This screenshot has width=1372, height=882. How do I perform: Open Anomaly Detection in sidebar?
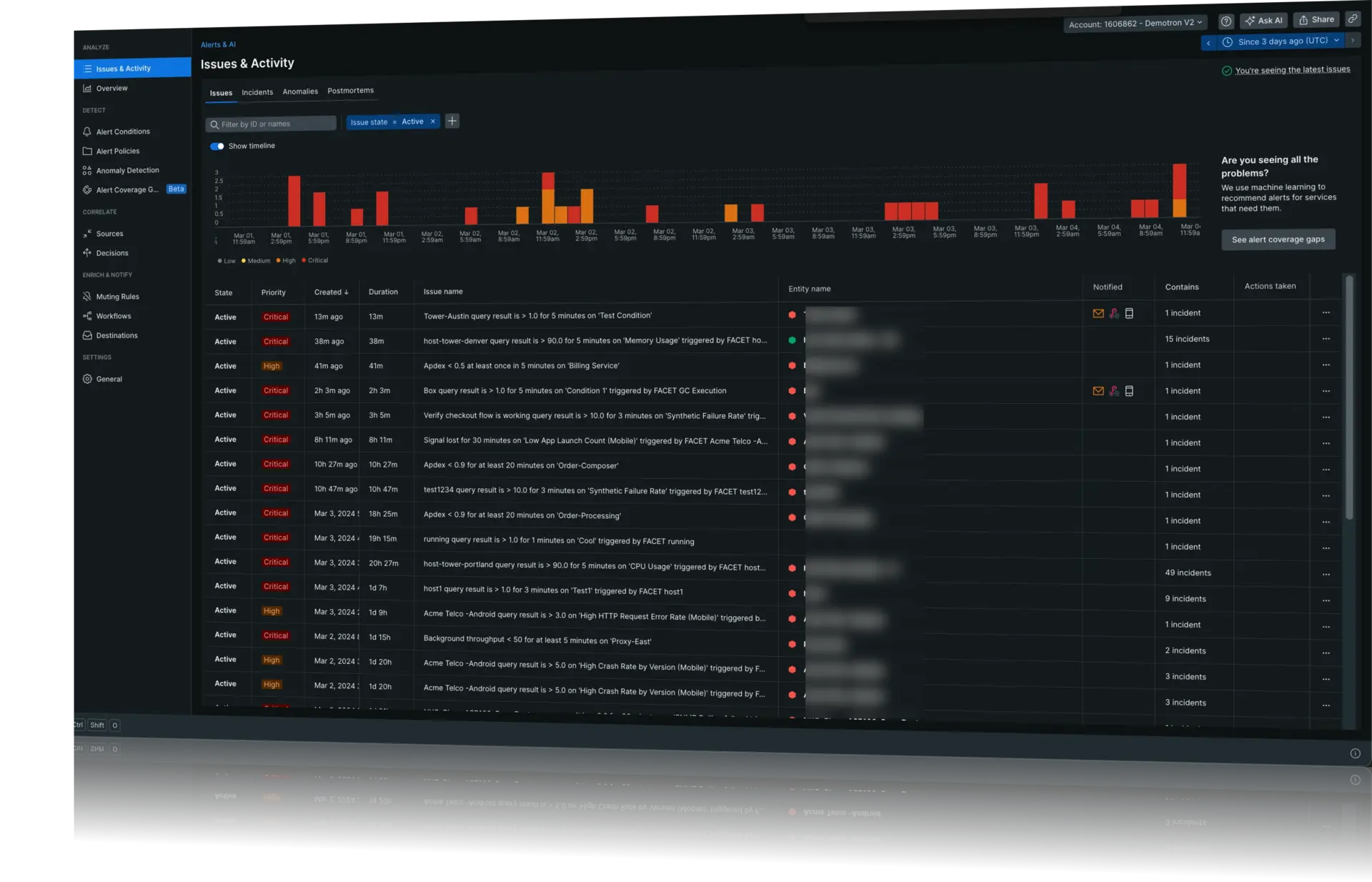127,170
